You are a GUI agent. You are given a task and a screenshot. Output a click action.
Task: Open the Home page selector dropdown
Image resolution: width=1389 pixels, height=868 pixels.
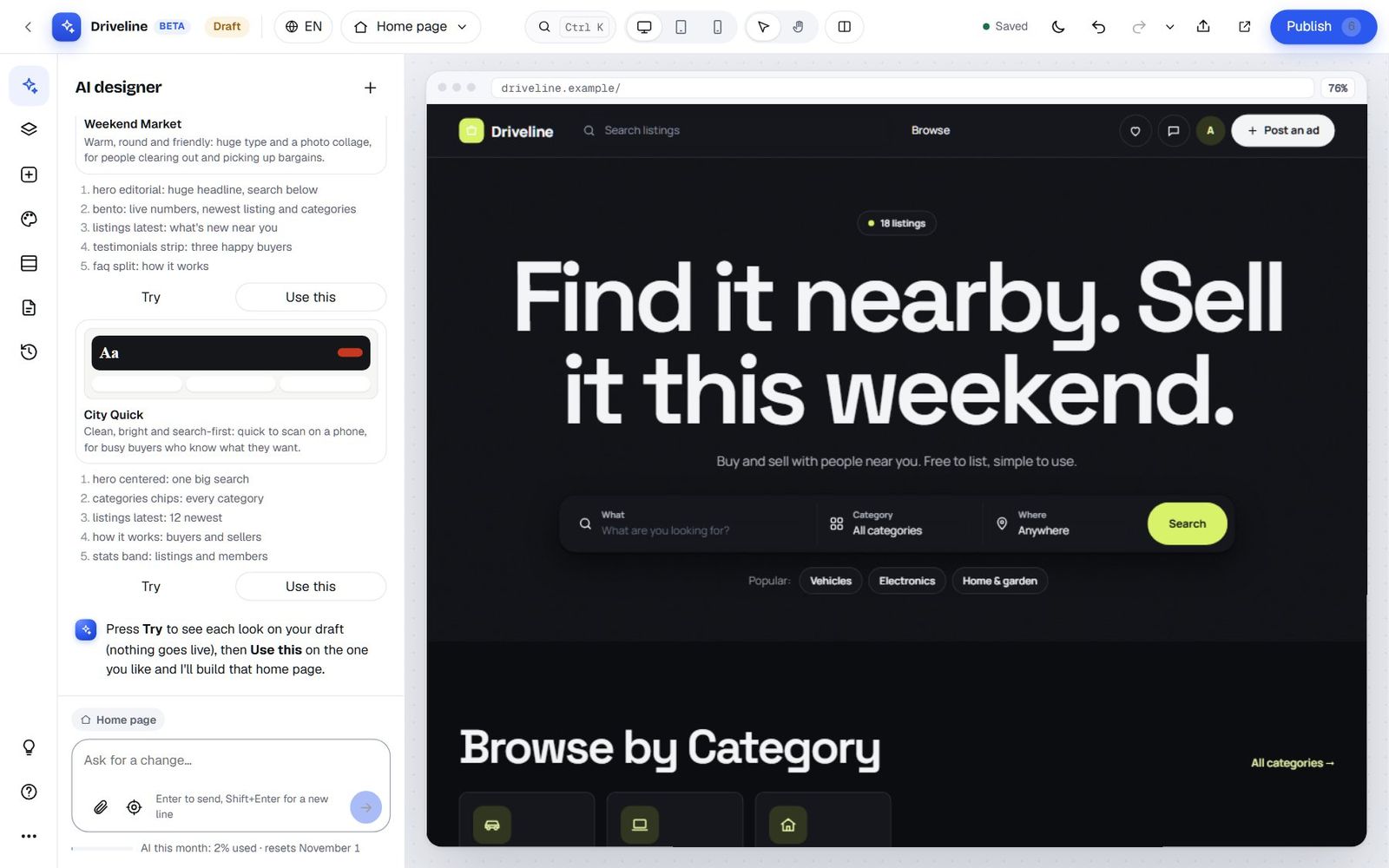tap(411, 27)
